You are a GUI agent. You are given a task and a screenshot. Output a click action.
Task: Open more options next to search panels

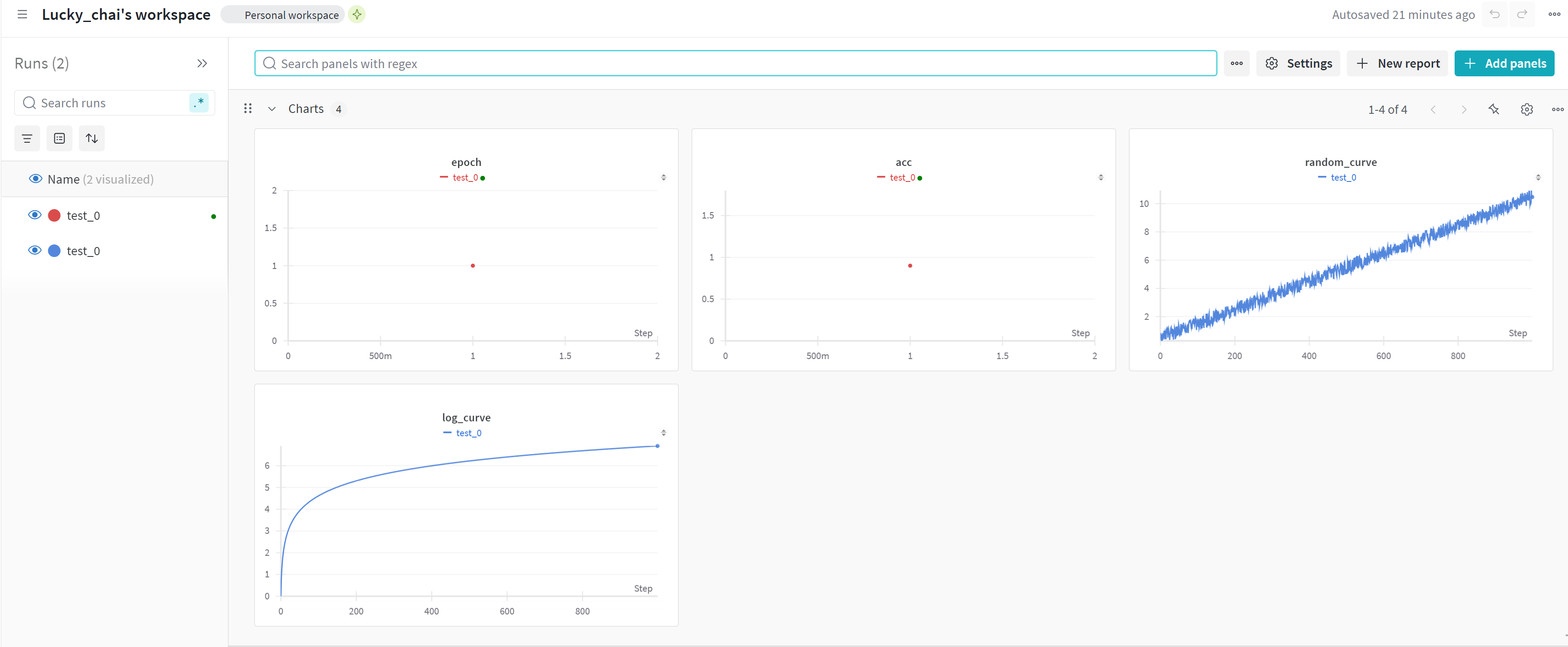pyautogui.click(x=1236, y=63)
